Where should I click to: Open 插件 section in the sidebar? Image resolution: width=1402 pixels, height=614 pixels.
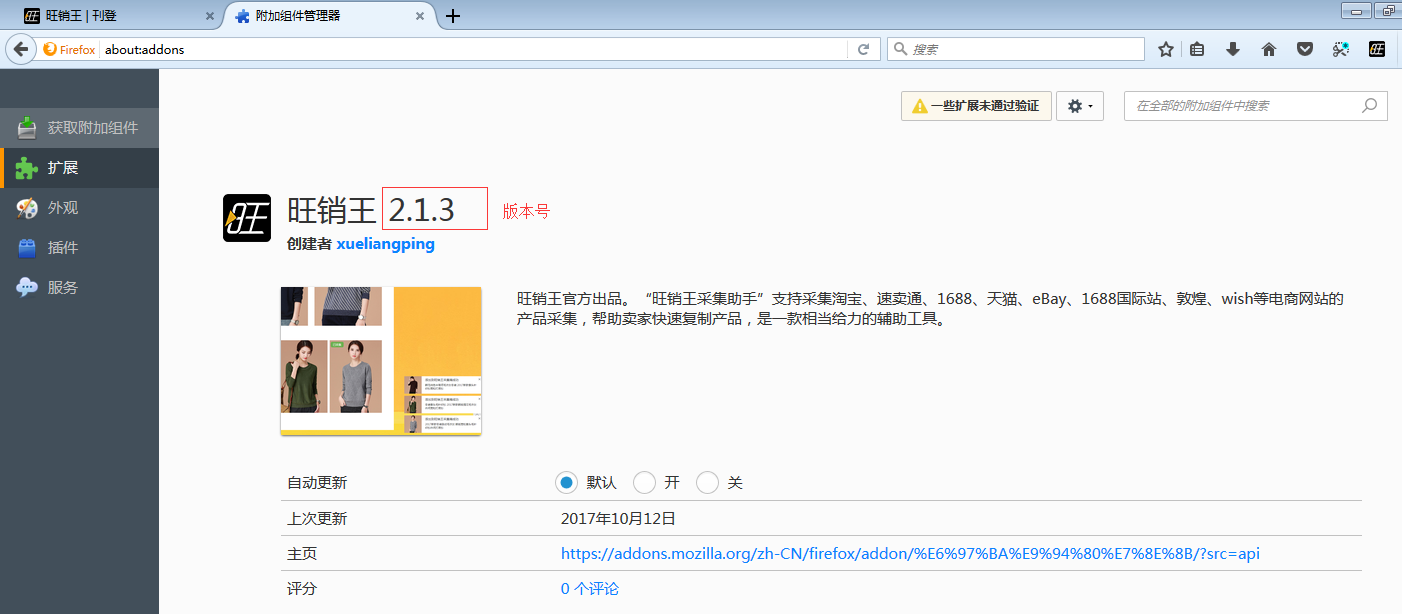80,248
